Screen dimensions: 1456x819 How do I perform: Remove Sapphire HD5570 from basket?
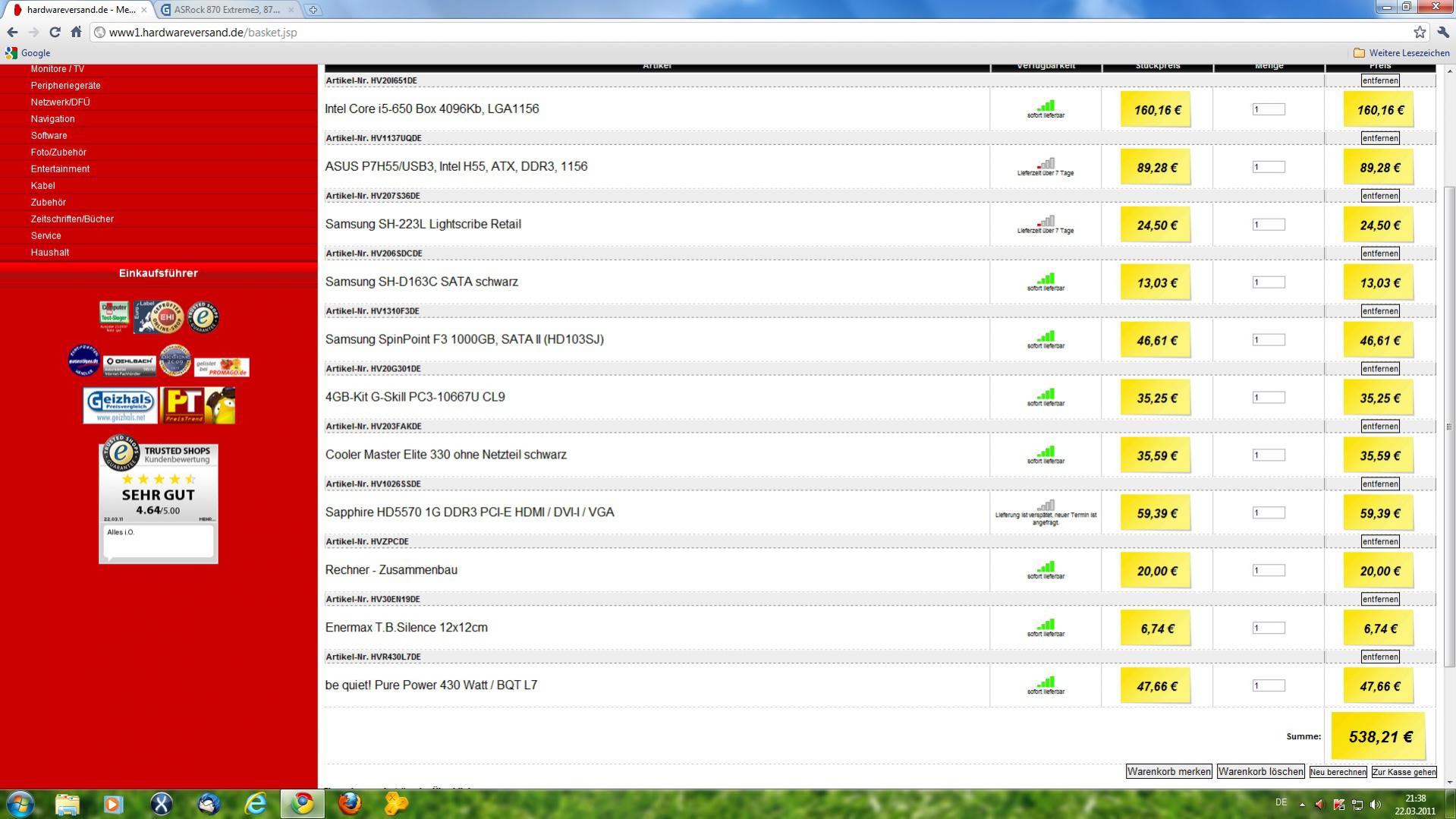(x=1379, y=484)
